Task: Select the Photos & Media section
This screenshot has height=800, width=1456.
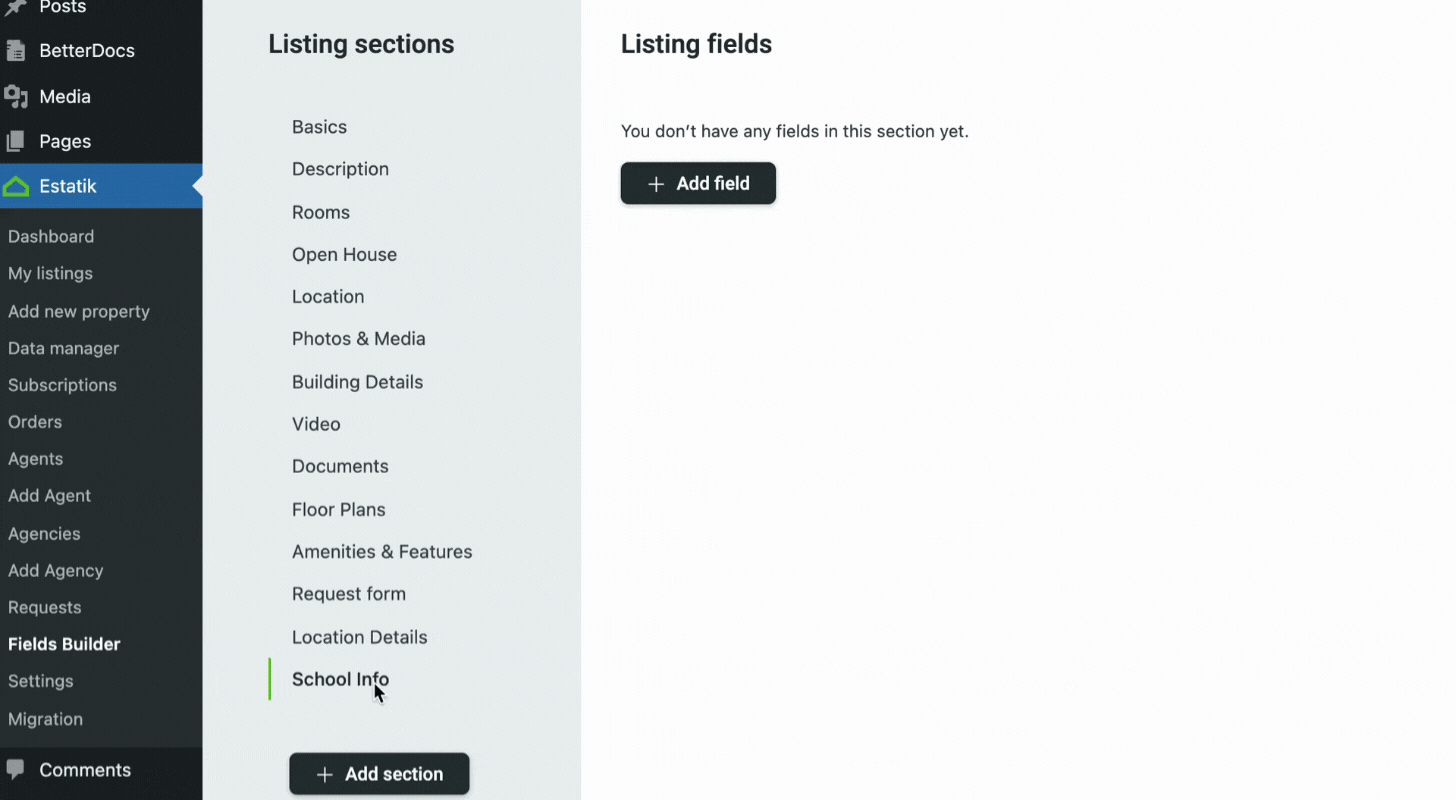Action: (x=358, y=339)
